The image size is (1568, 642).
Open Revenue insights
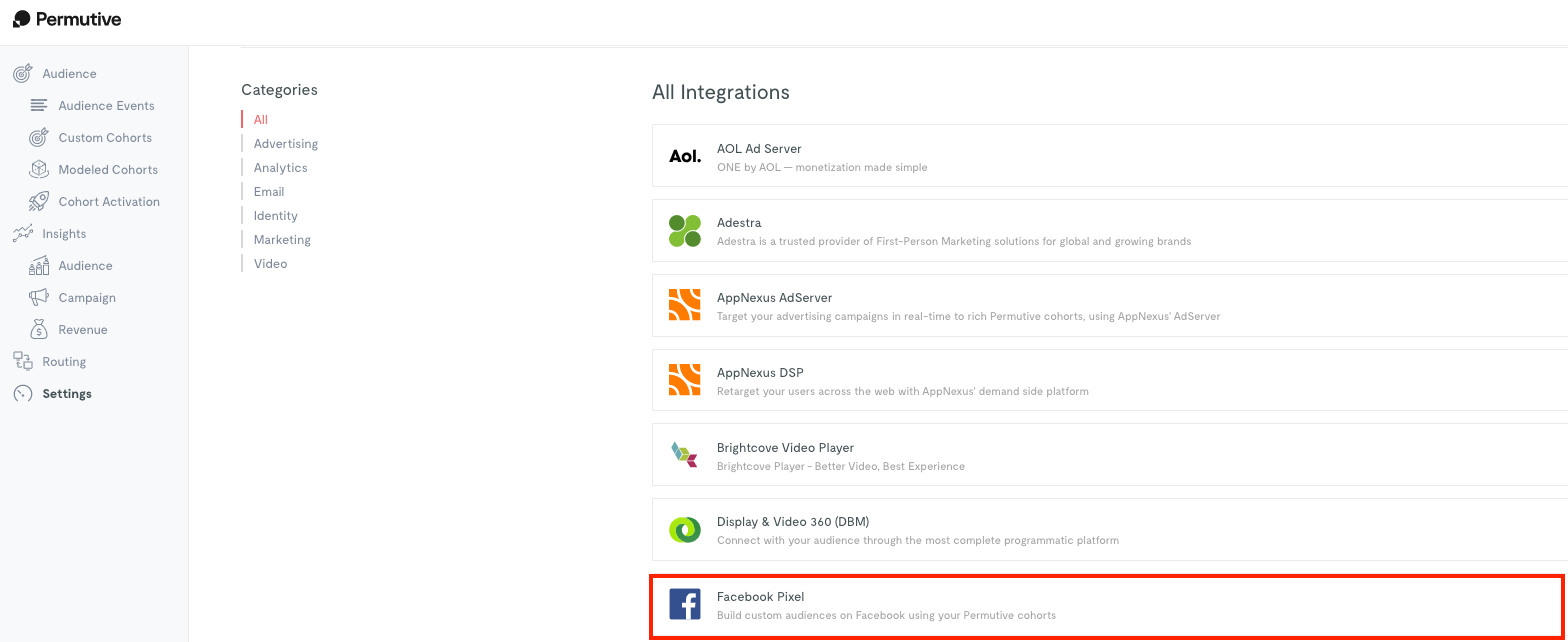pyautogui.click(x=83, y=330)
